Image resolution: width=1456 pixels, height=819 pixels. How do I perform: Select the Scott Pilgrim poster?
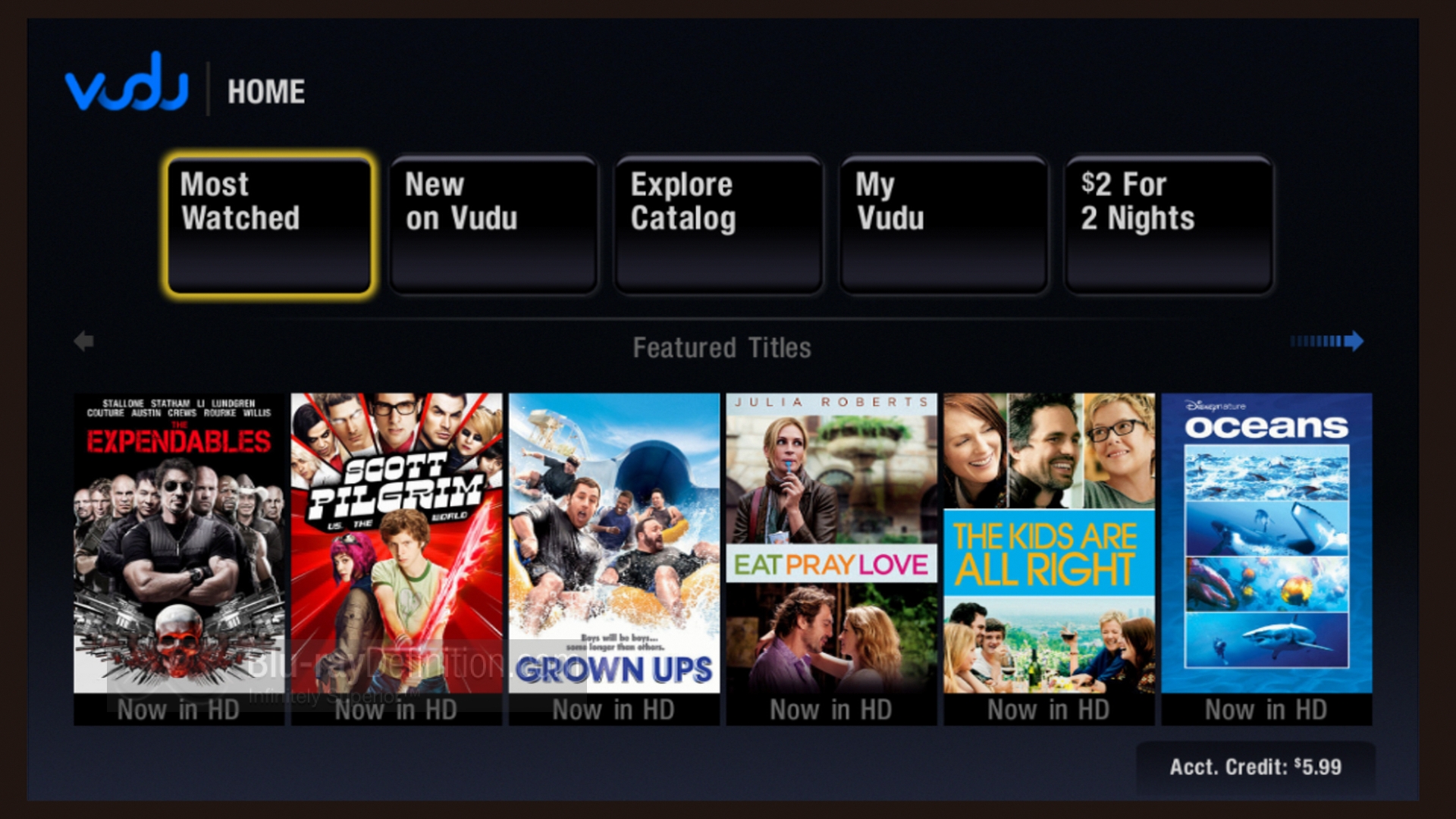(x=397, y=543)
